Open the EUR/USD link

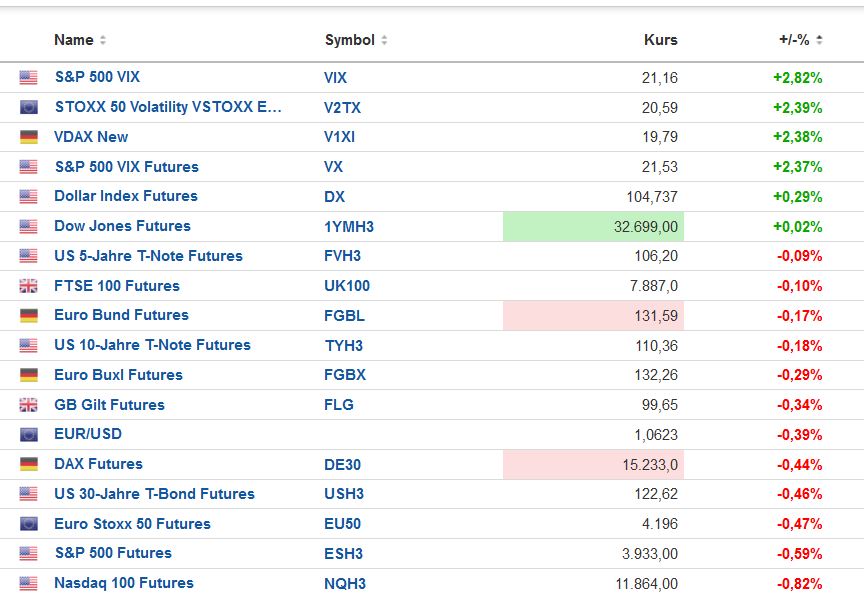tap(88, 434)
